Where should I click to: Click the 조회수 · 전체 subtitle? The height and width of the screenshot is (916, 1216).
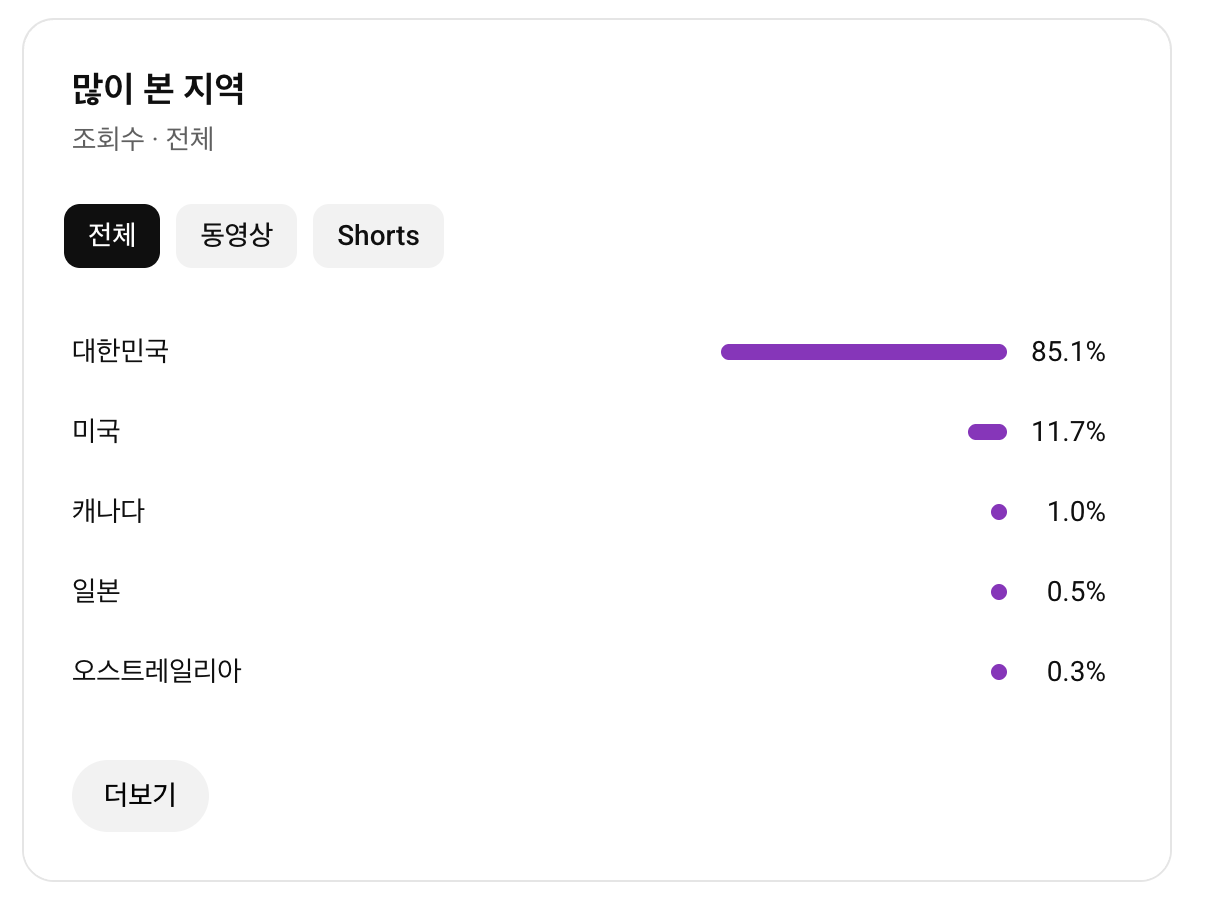coord(143,139)
